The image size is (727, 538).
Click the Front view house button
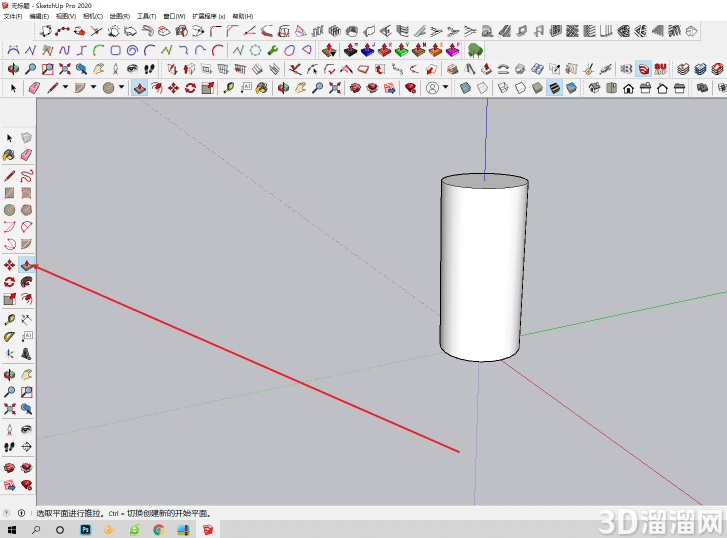click(x=628, y=88)
